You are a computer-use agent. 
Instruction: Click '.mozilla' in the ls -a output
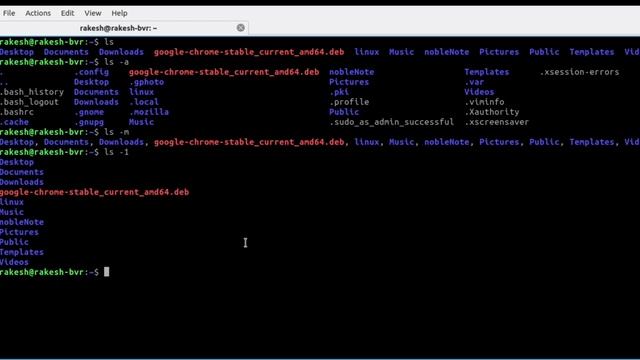click(x=149, y=112)
